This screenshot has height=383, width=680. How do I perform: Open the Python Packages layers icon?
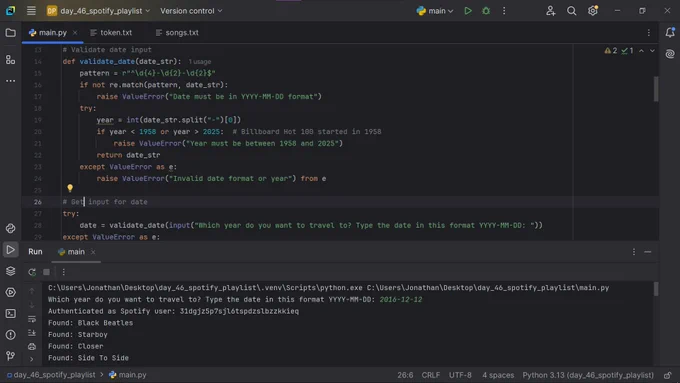(x=10, y=271)
